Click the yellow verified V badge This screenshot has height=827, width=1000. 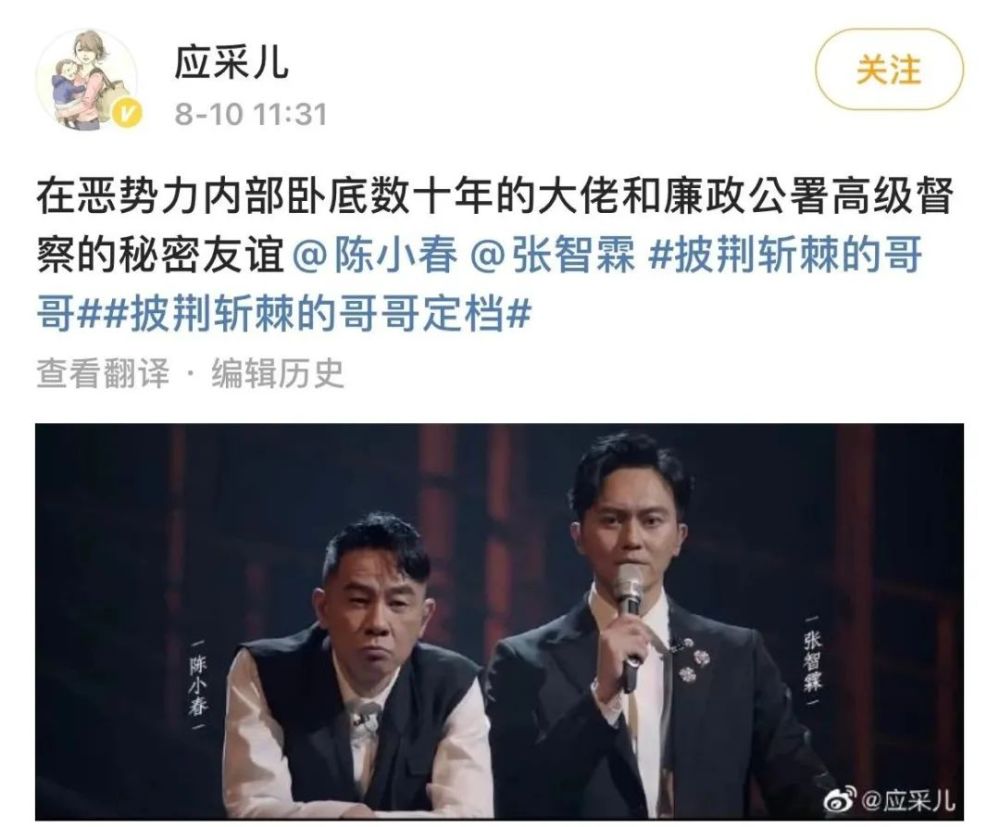coord(128,115)
